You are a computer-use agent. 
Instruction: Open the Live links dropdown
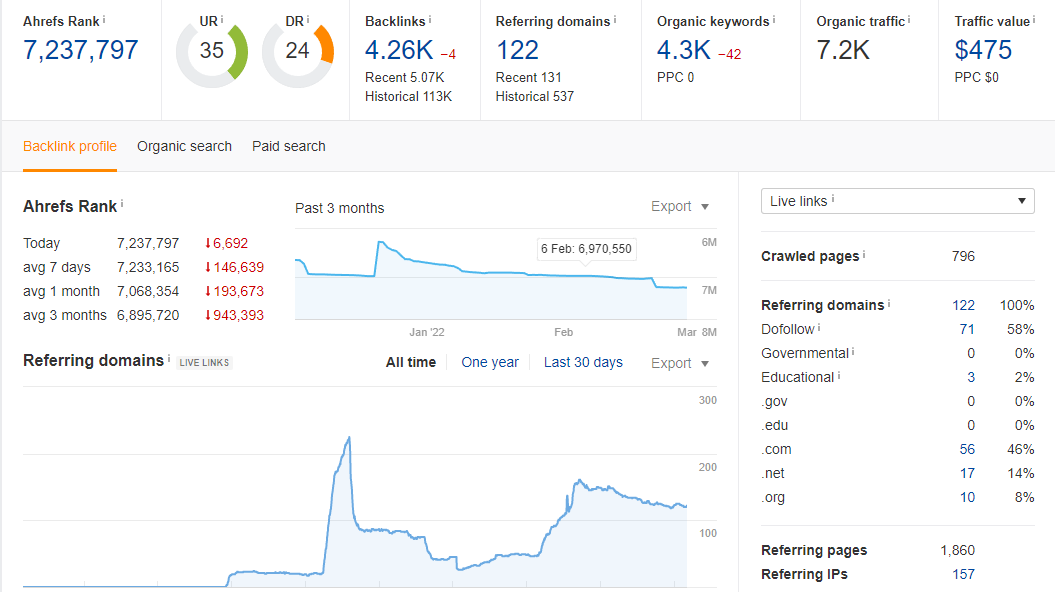[898, 201]
